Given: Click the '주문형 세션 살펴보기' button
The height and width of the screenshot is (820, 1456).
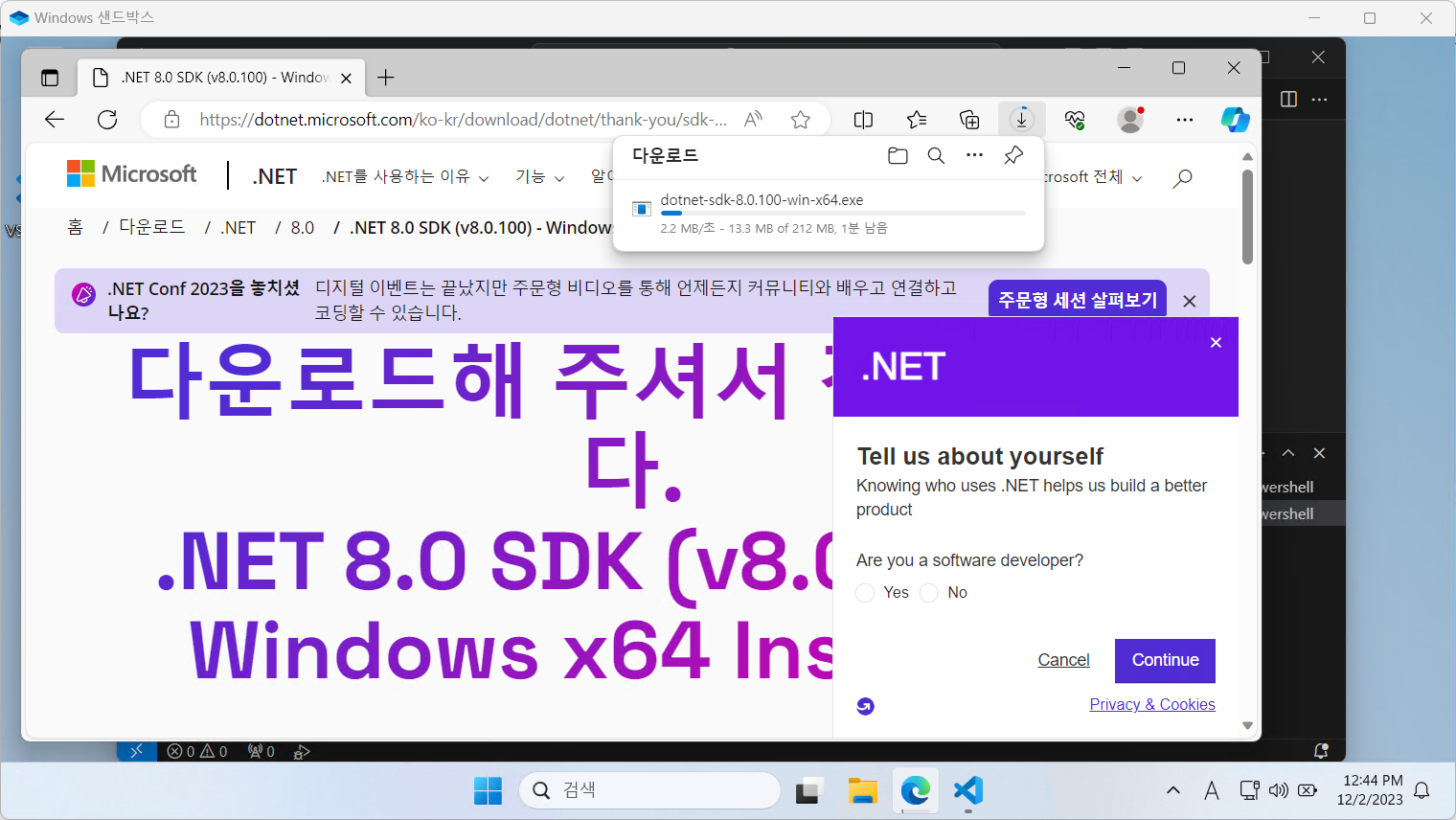Looking at the screenshot, I should pyautogui.click(x=1078, y=300).
